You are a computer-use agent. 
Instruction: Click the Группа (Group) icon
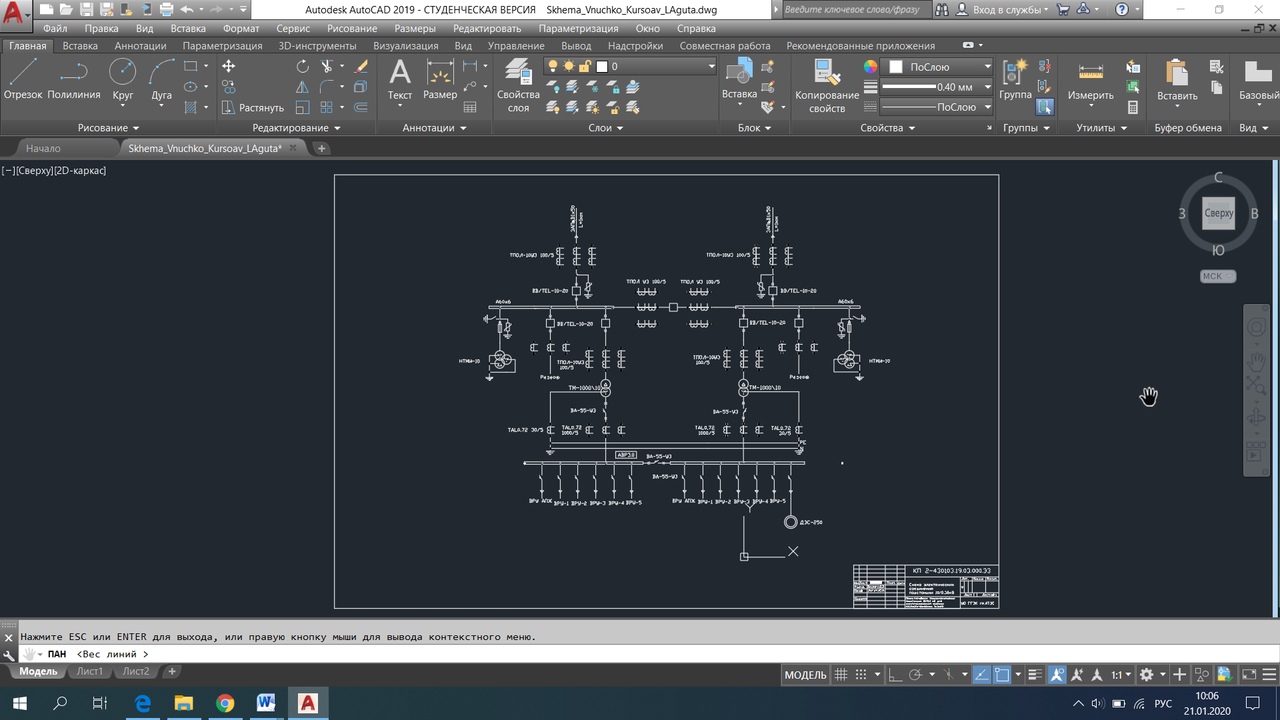tap(1015, 79)
